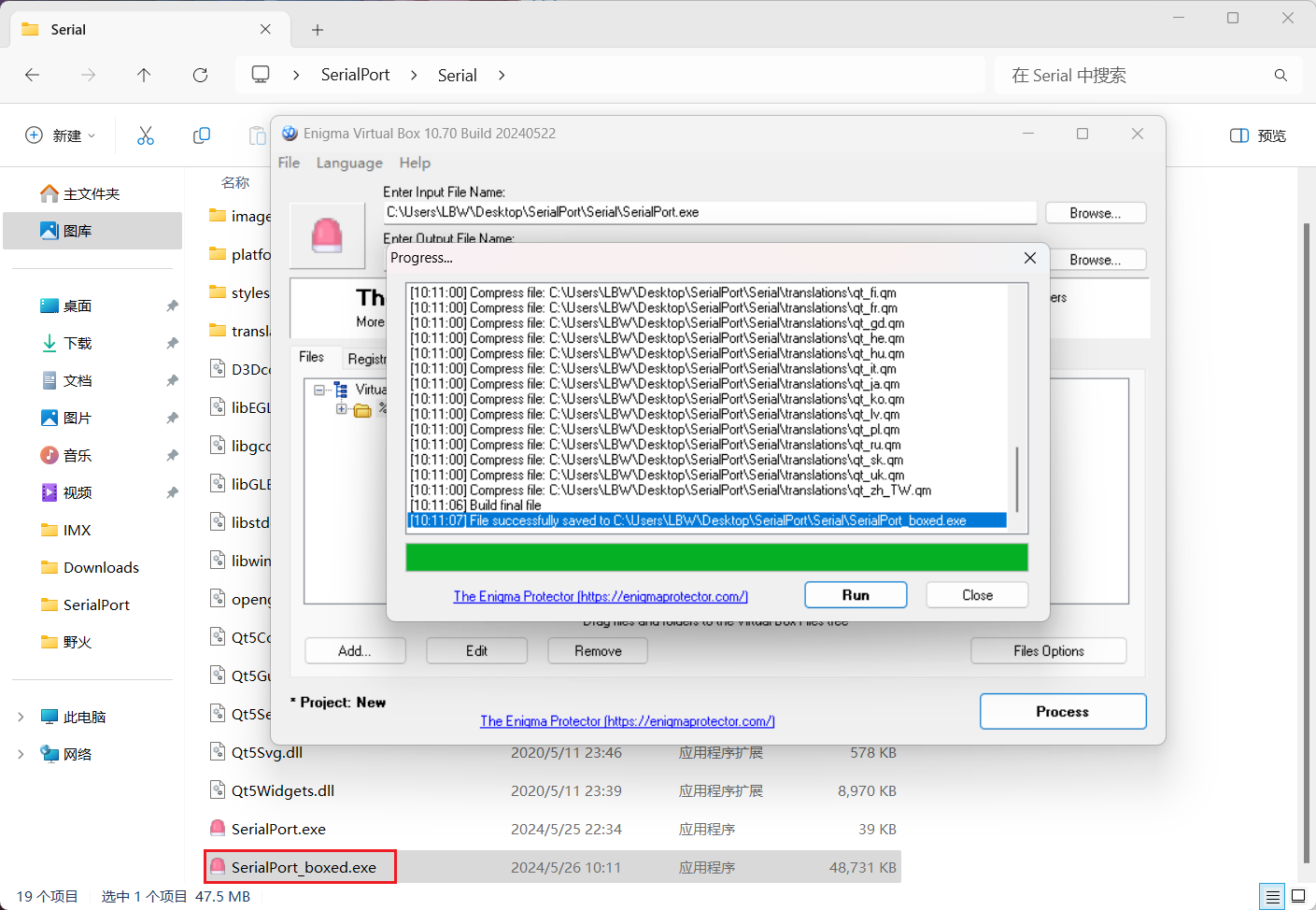Close the Progress dialog with X
The width and height of the screenshot is (1316, 910).
(x=1029, y=258)
